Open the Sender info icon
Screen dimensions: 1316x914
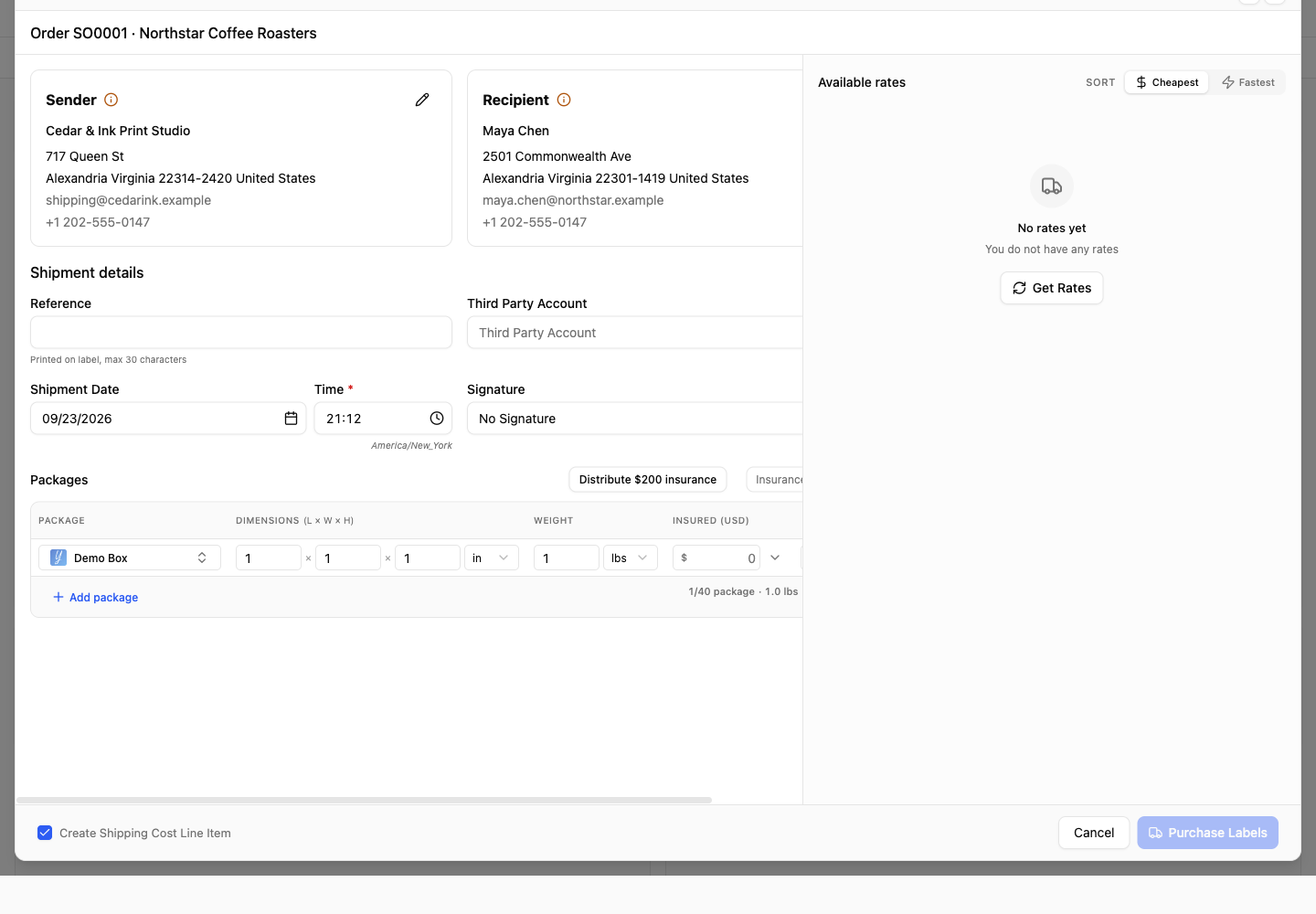[111, 100]
